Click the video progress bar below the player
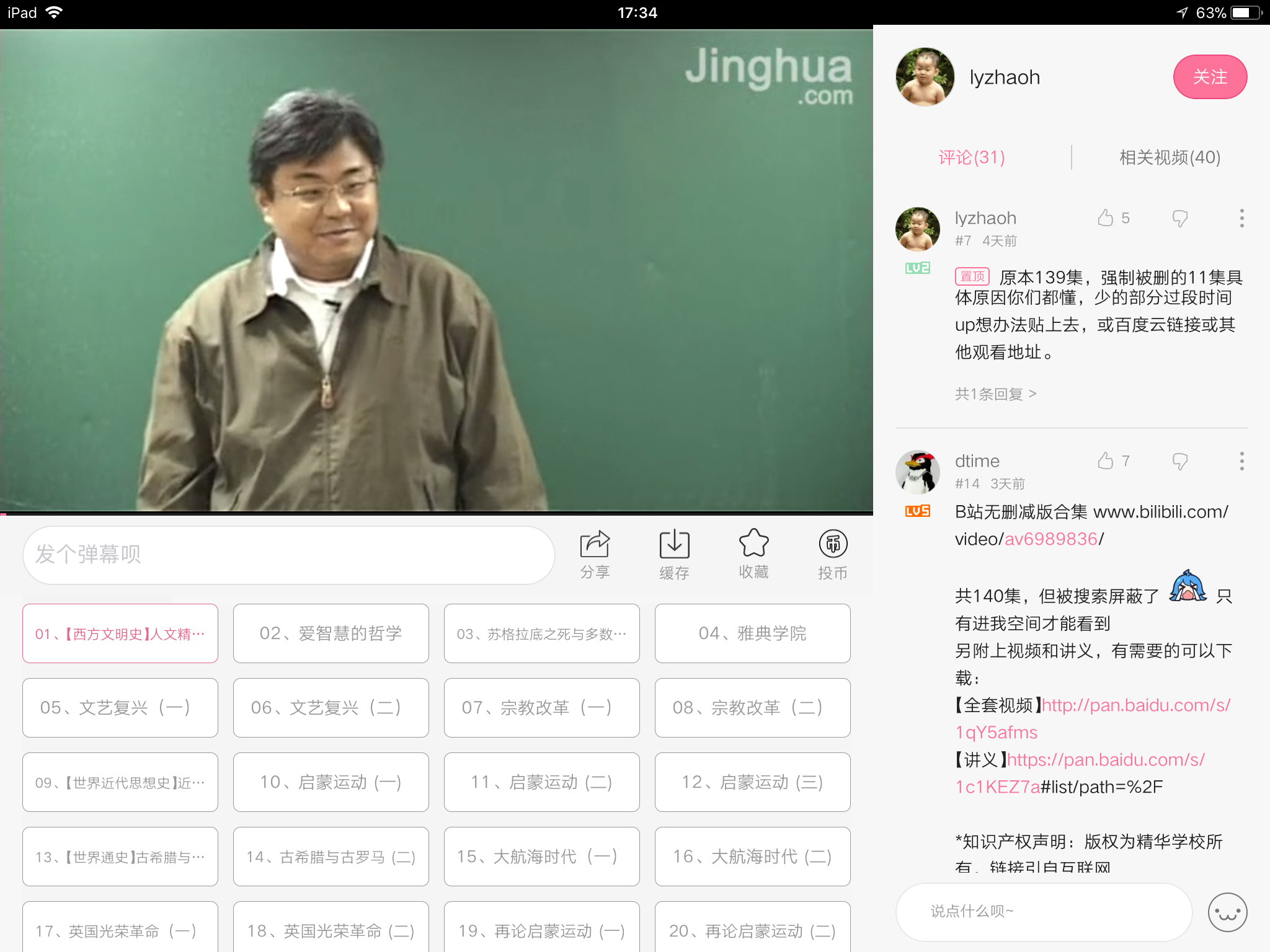Screen dimensions: 1270x952 434,514
